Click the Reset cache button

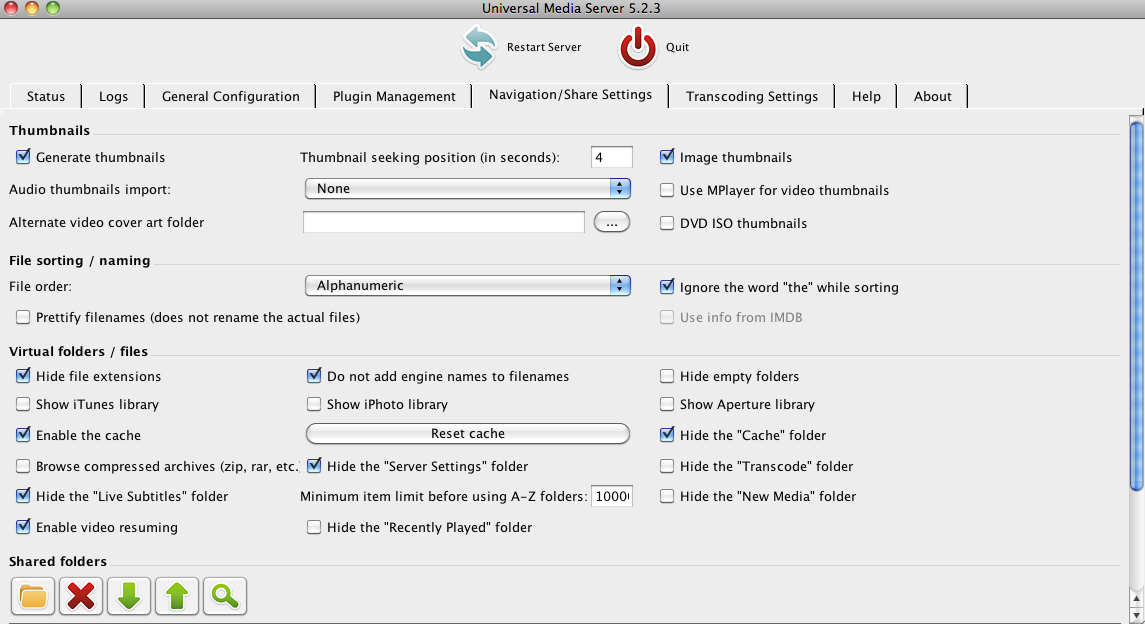tap(467, 434)
